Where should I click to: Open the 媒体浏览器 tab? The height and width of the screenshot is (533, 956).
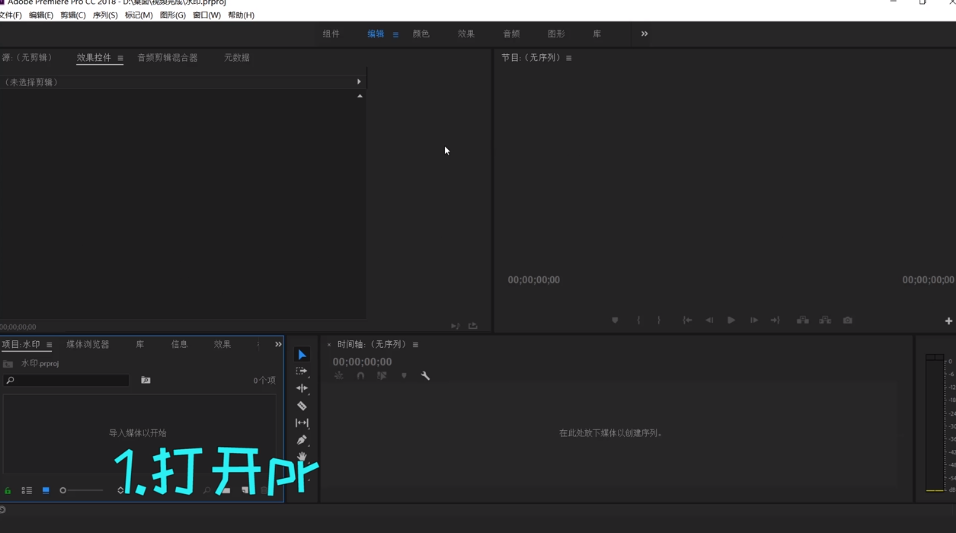click(x=88, y=345)
